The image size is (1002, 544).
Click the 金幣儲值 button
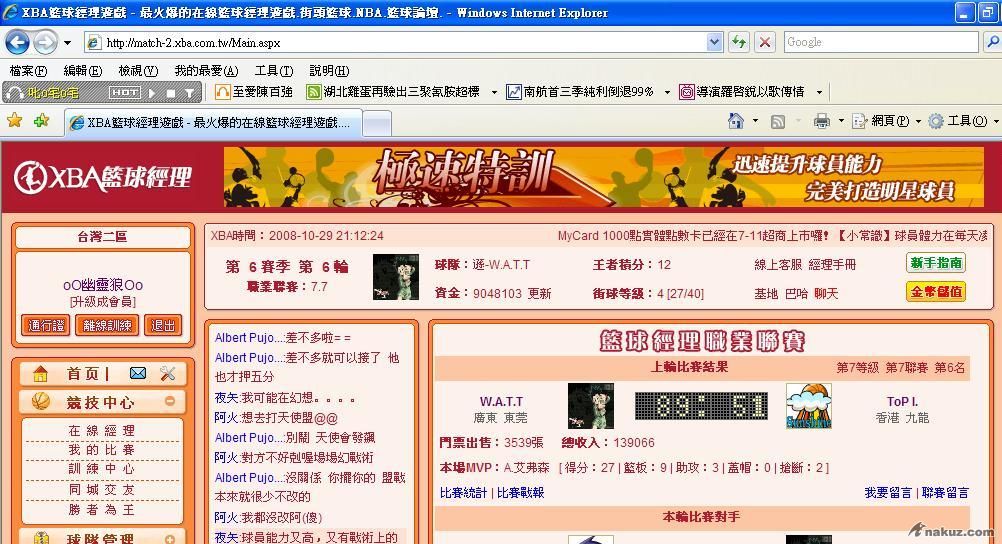point(936,291)
